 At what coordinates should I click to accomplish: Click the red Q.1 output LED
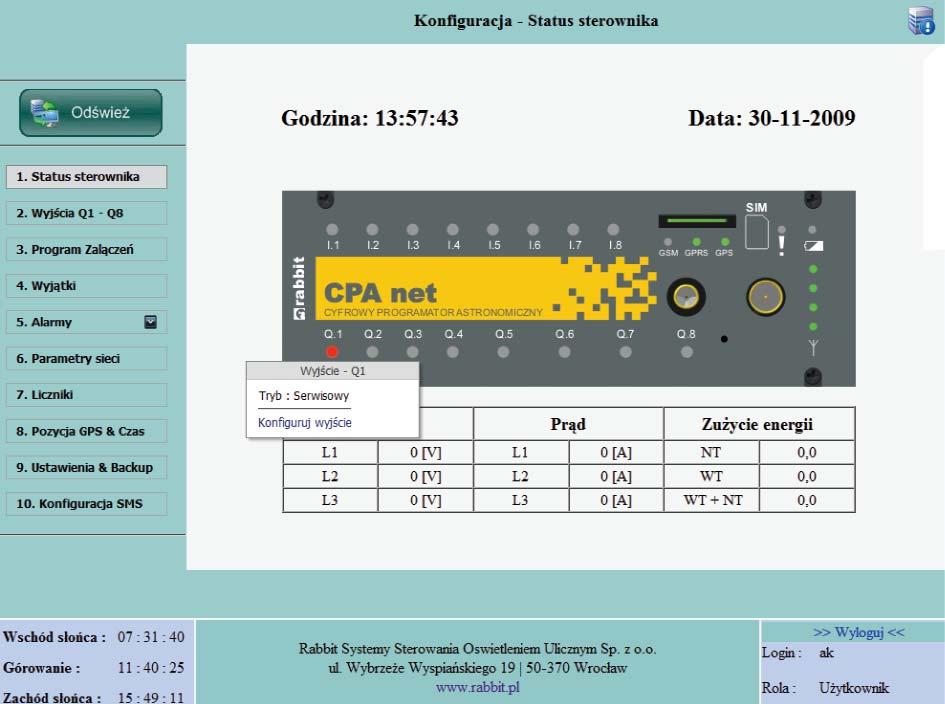(x=332, y=351)
